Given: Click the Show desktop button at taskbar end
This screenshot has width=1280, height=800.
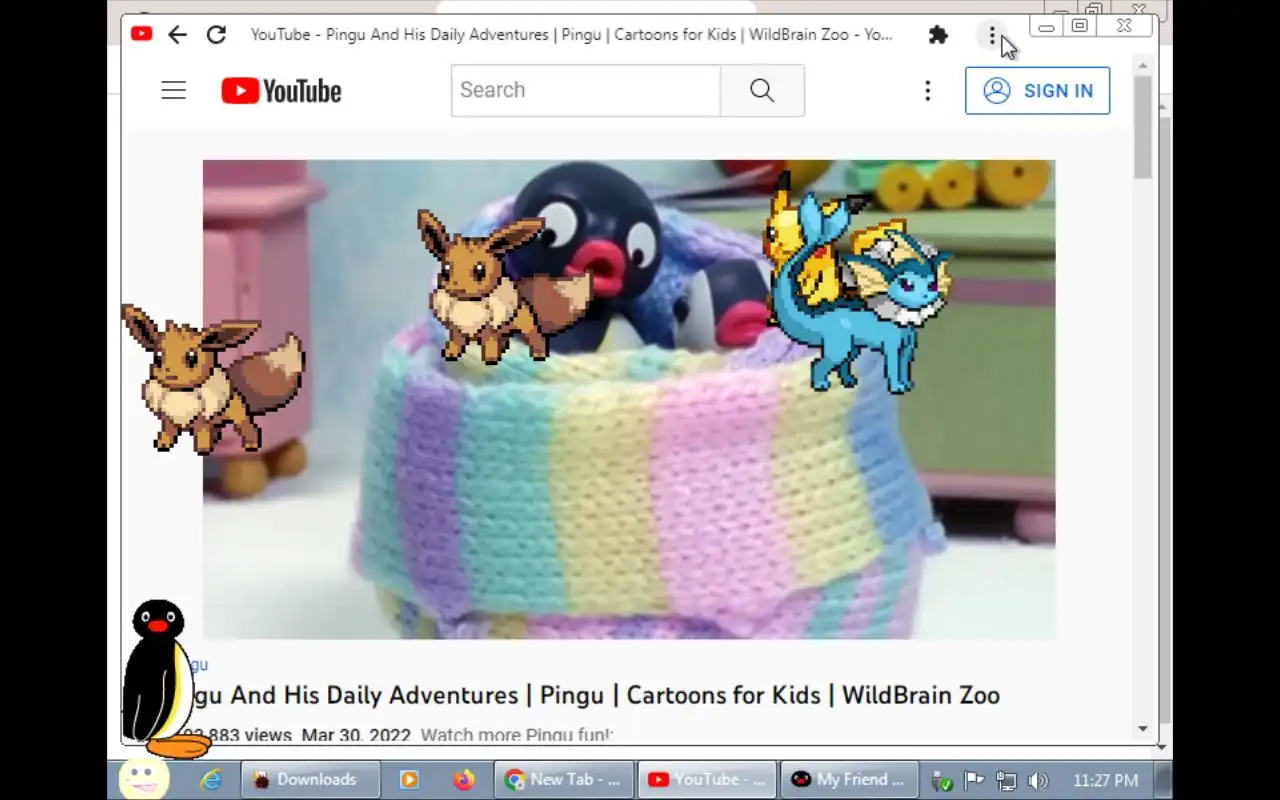Looking at the screenshot, I should (x=1163, y=780).
